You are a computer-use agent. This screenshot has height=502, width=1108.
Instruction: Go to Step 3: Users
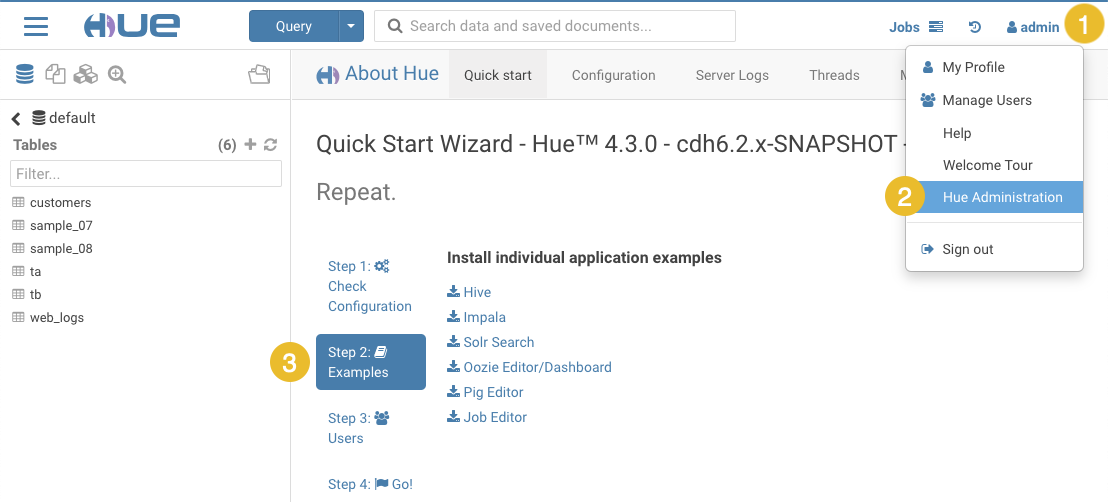[358, 428]
